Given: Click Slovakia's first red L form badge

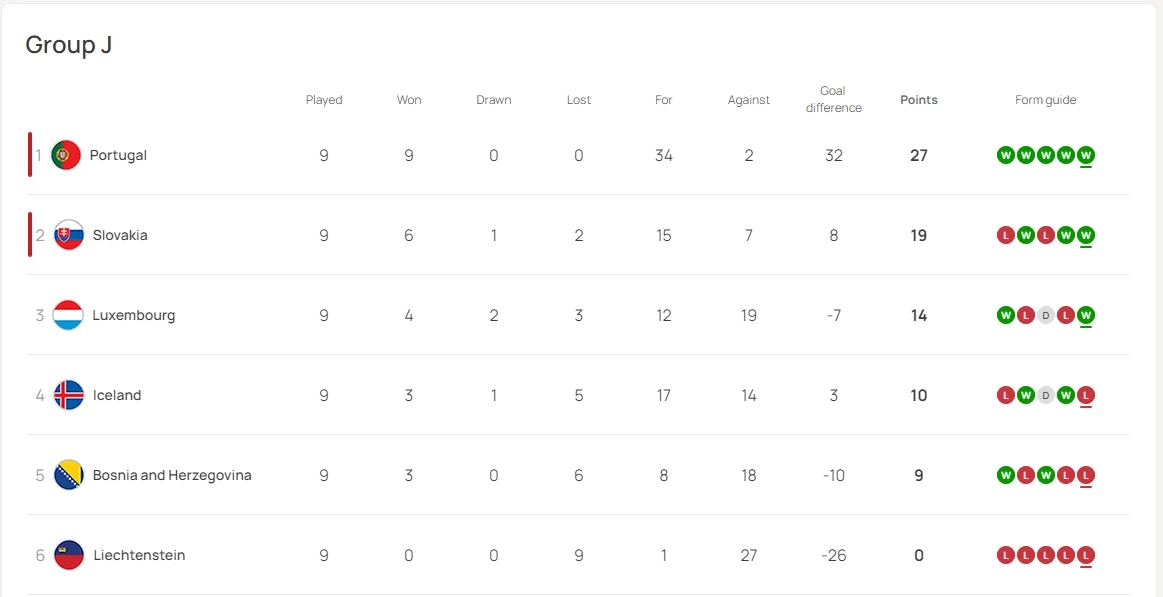Looking at the screenshot, I should pyautogui.click(x=1006, y=235).
